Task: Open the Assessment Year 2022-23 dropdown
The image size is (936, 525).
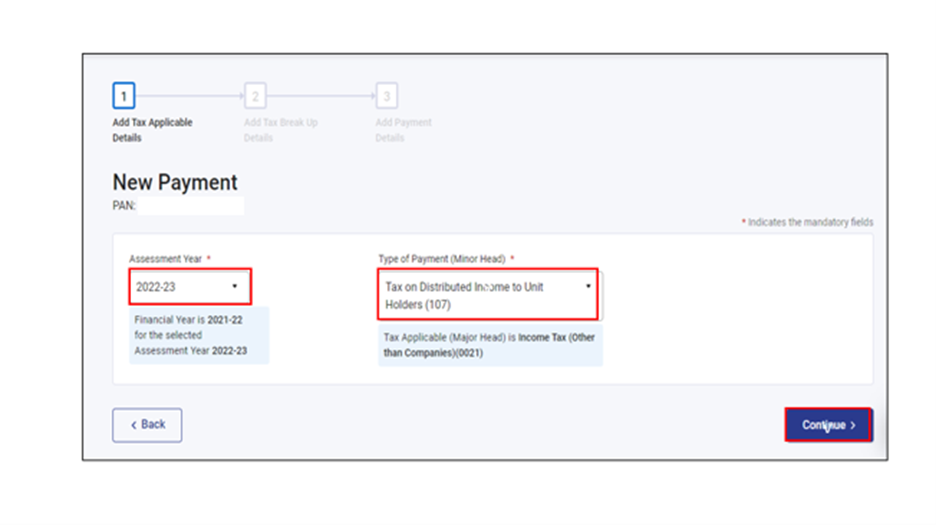Action: [189, 286]
